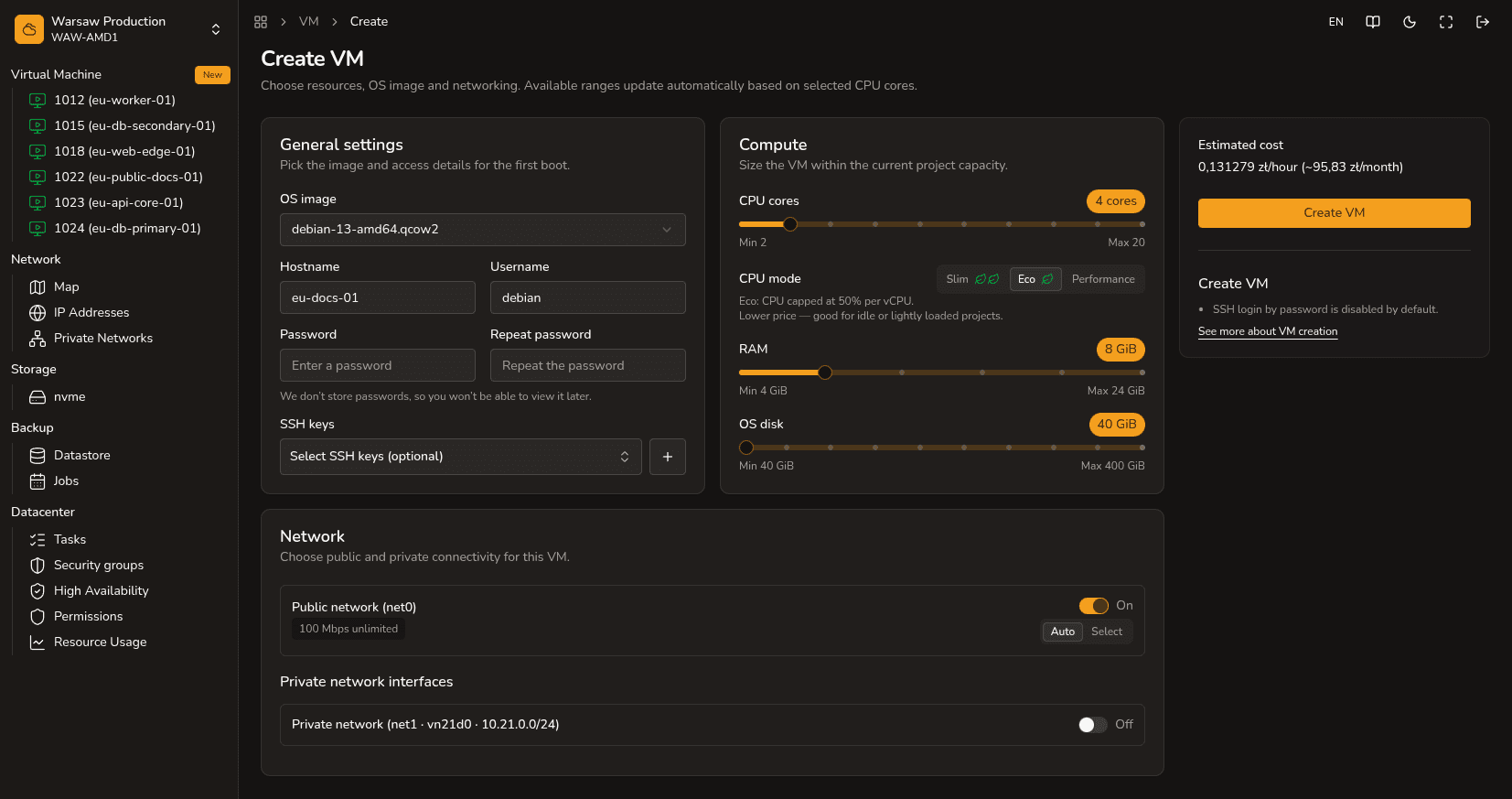Open the documentation book icon

pos(1373,22)
